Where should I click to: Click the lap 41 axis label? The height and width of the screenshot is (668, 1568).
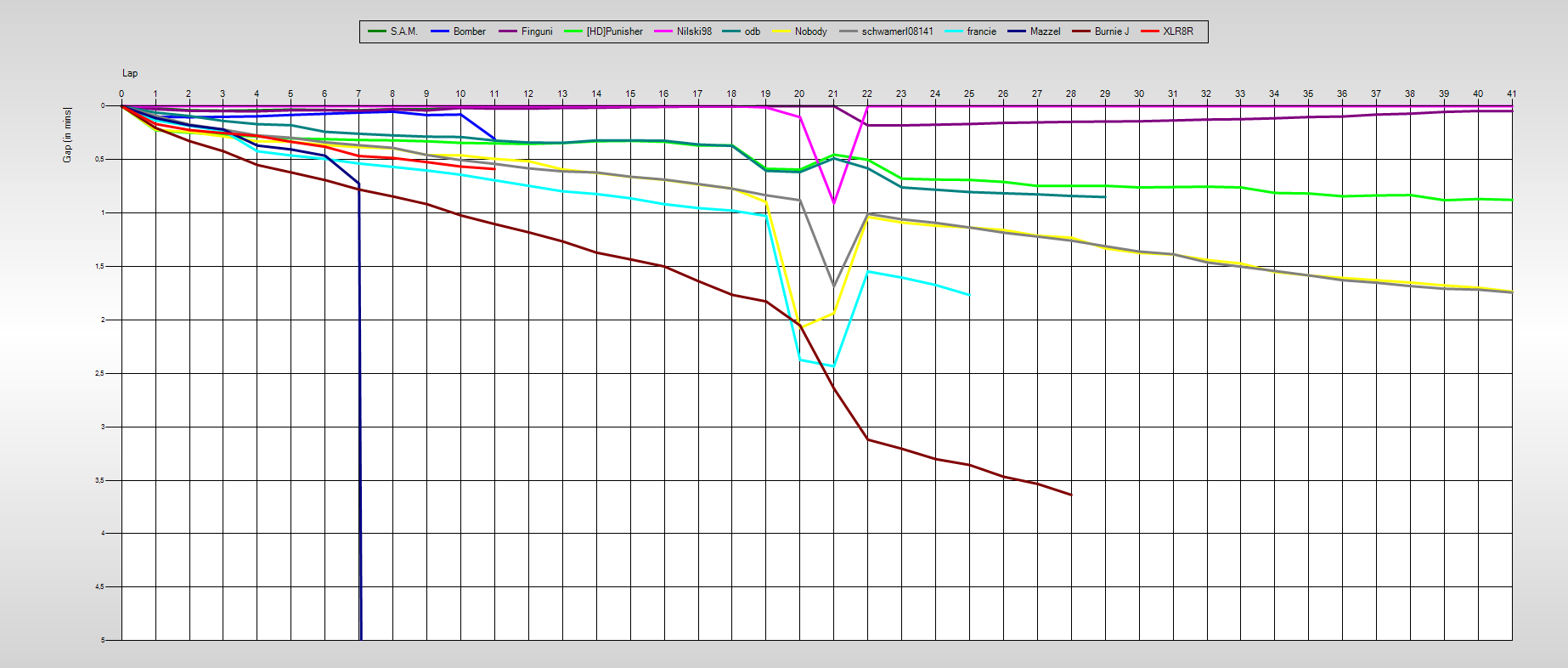click(1511, 93)
